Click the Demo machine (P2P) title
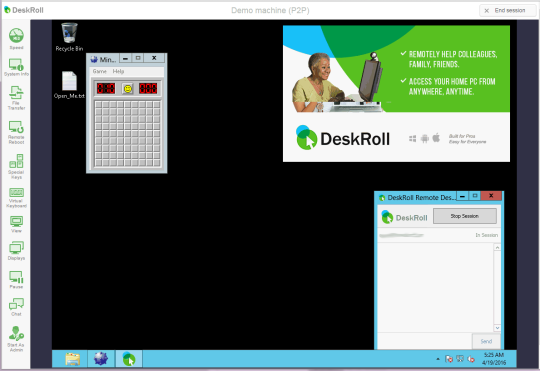This screenshot has width=540, height=371. tap(270, 10)
